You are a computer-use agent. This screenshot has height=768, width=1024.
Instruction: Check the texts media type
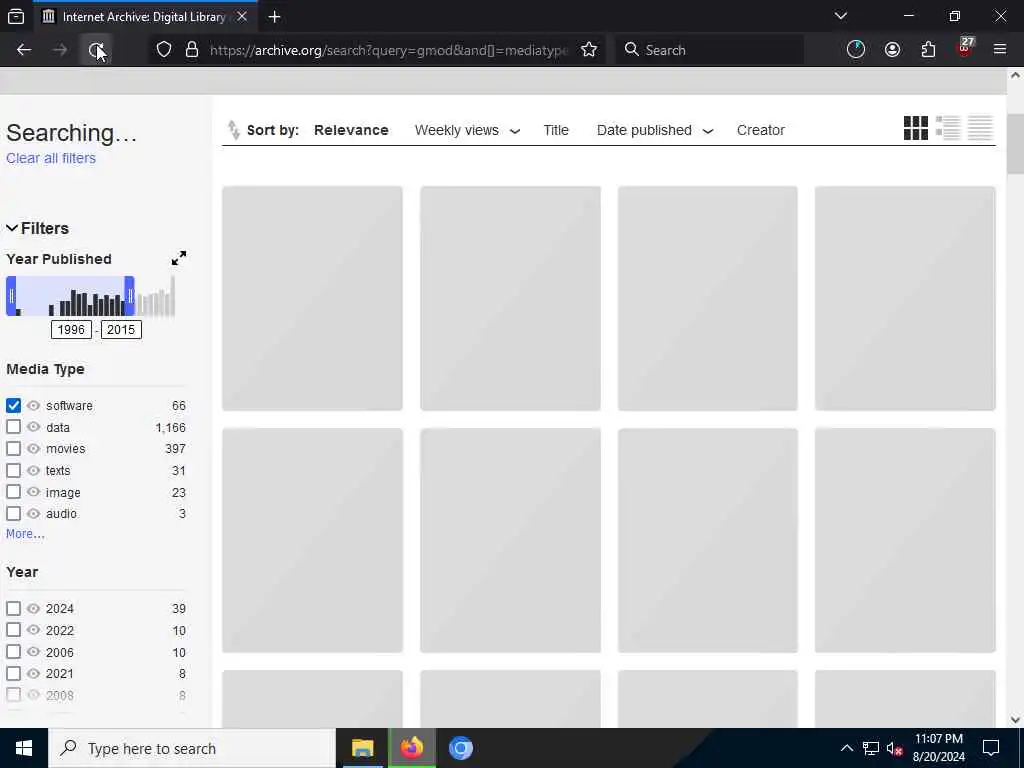13,470
